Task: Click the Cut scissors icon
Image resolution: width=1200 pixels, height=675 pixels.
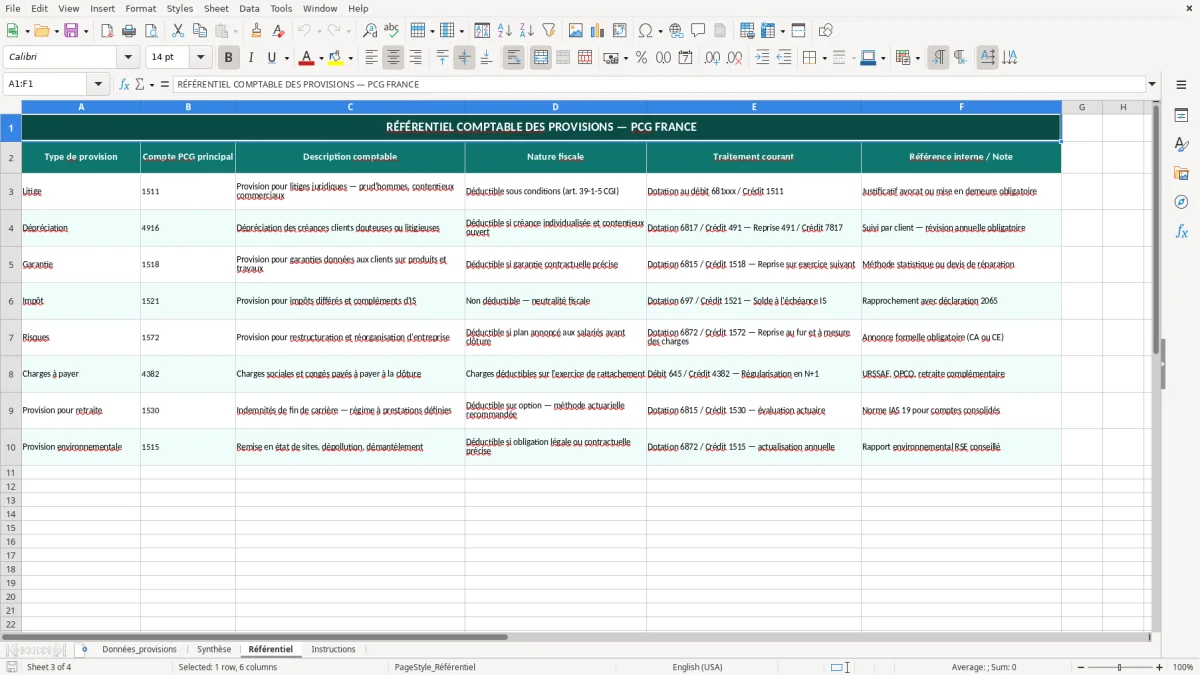Action: click(178, 31)
